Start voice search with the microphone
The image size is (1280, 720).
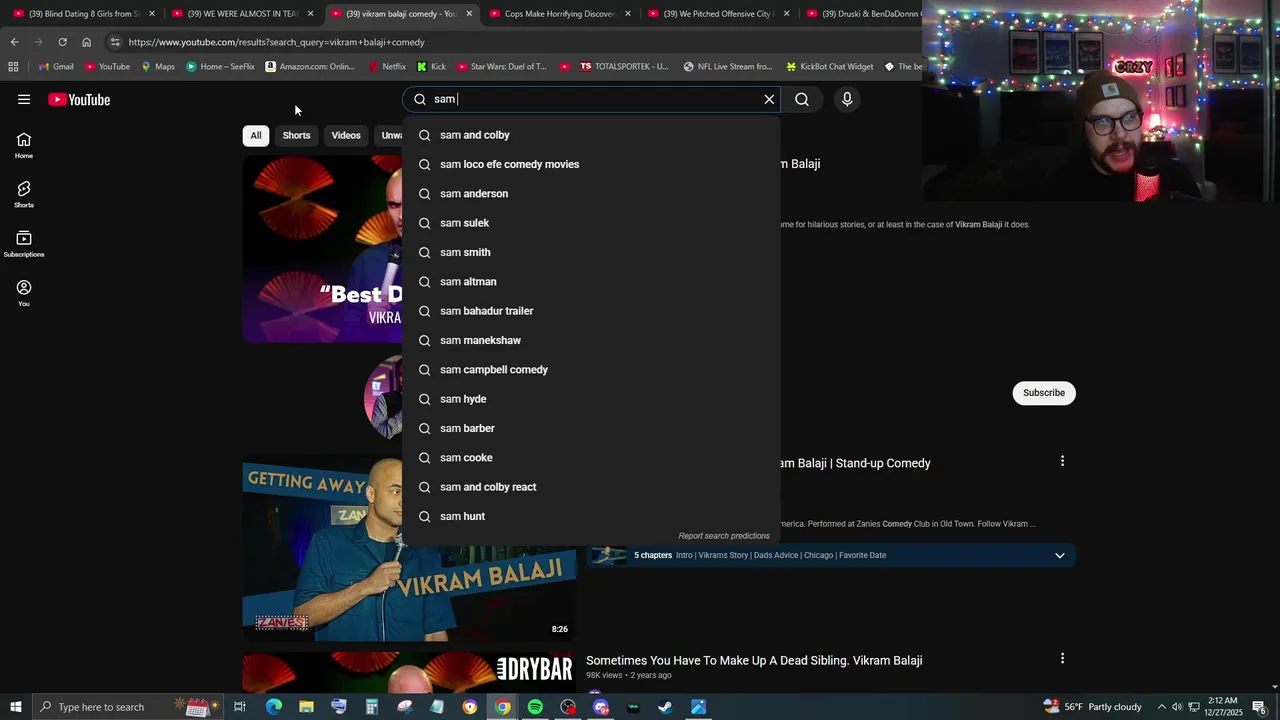point(847,99)
